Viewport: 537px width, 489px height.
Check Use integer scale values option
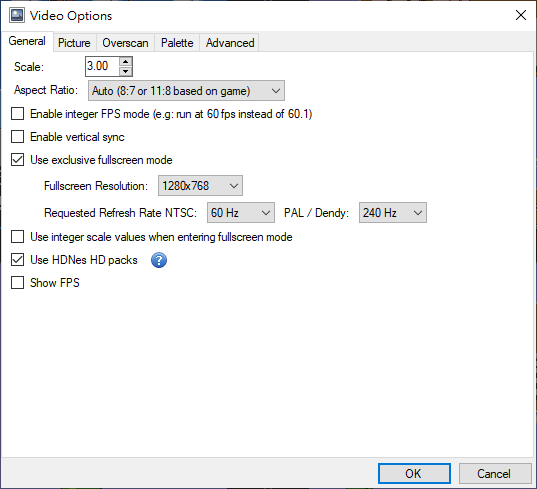17,237
